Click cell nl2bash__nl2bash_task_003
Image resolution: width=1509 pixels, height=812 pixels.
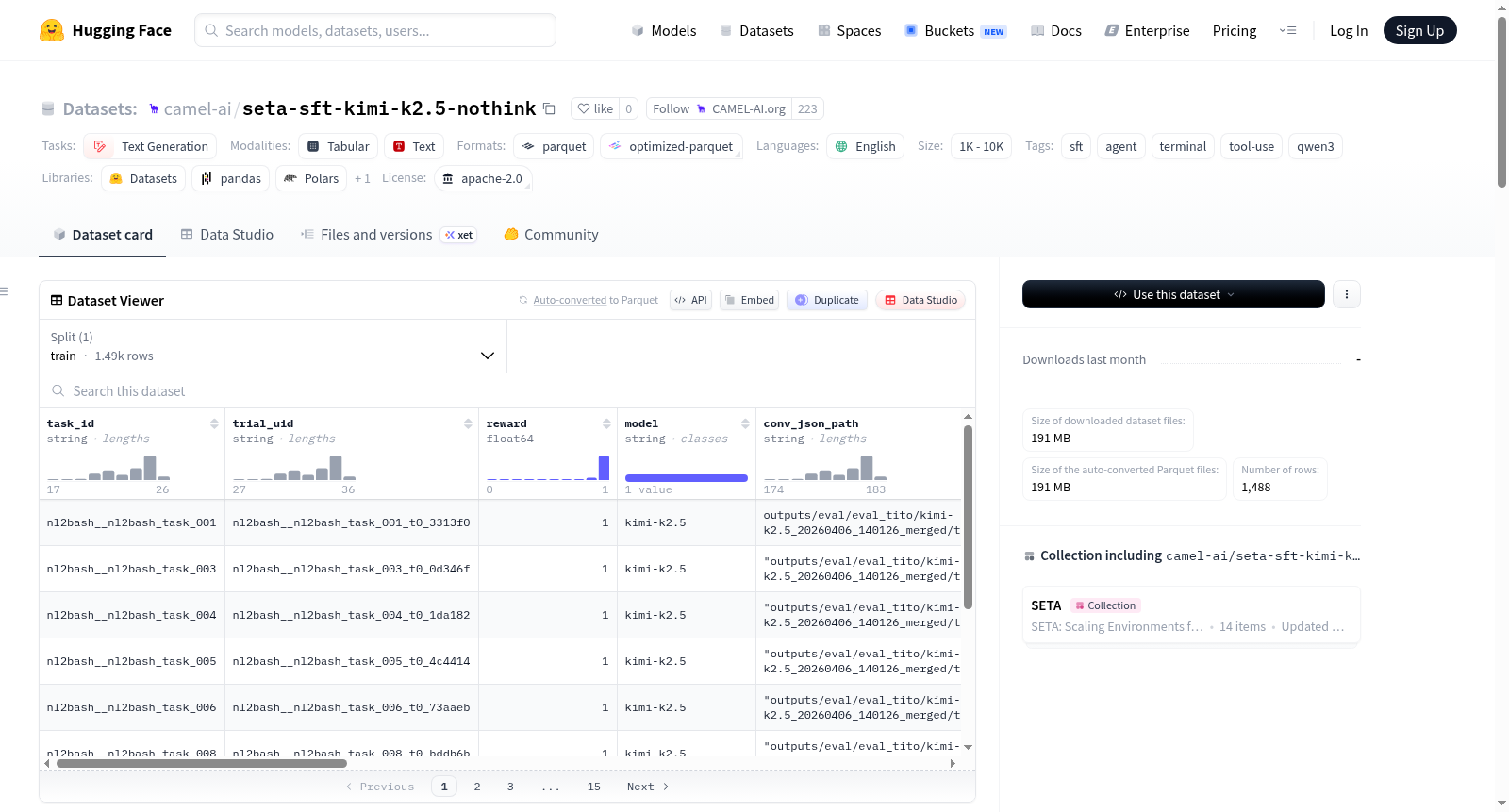pos(131,569)
